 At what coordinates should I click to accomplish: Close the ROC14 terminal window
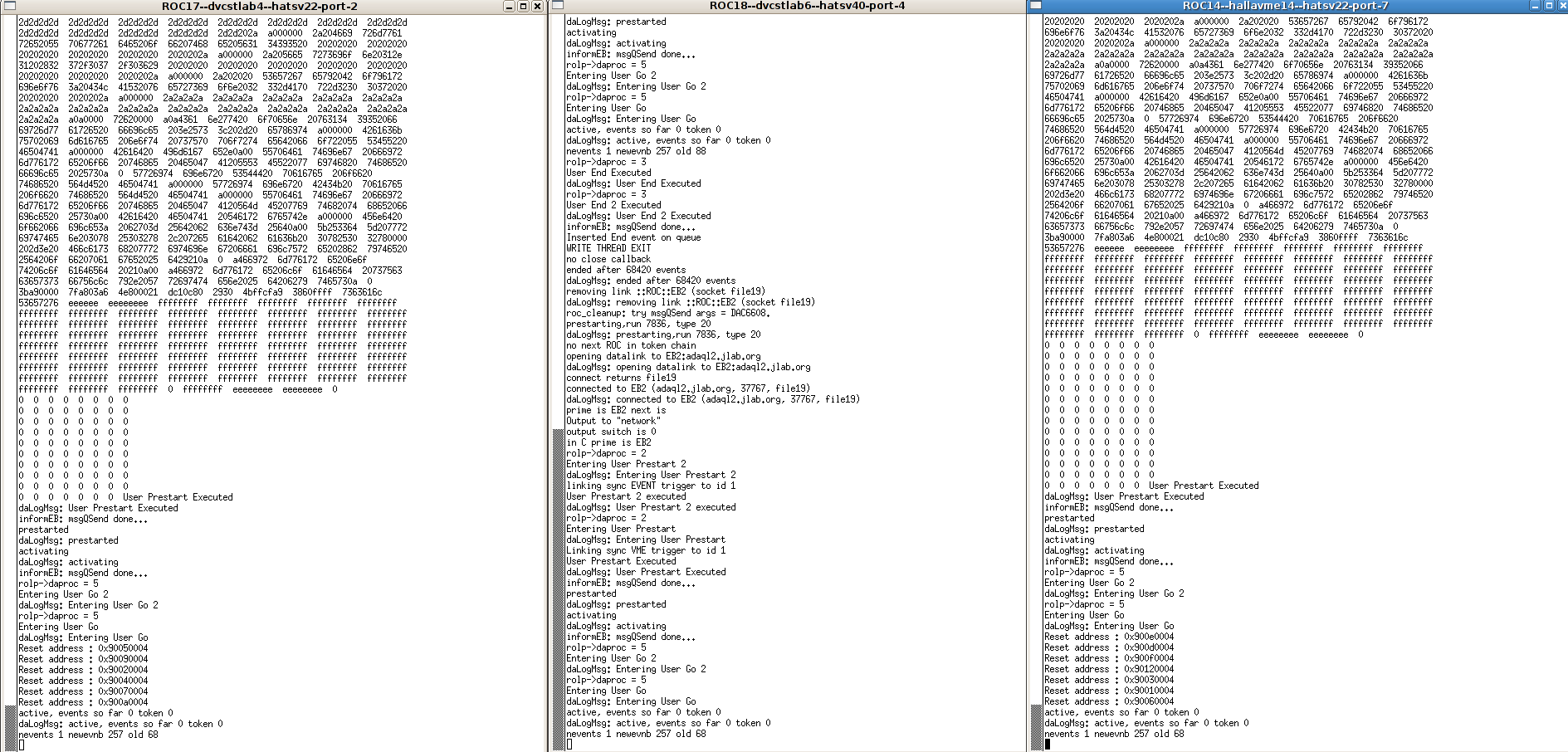pyautogui.click(x=1562, y=6)
